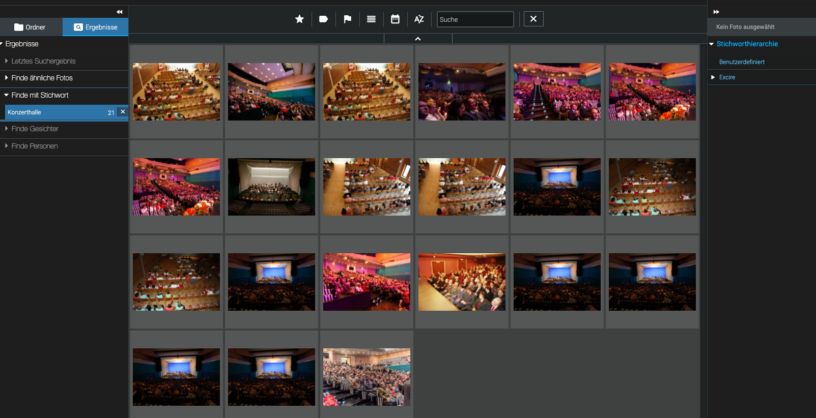The height and width of the screenshot is (418, 816).
Task: Filter photos by star rating icon
Action: pos(299,19)
